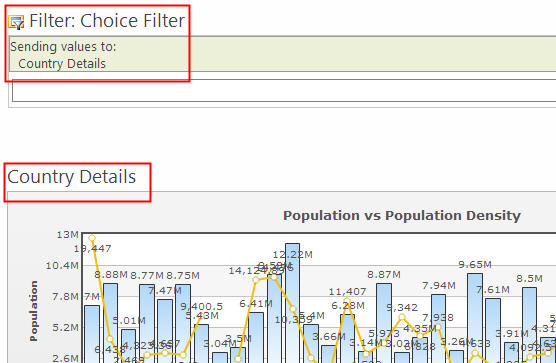This screenshot has height=363, width=556.
Task: Focus the empty Choice Filter input box
Action: [x=284, y=90]
